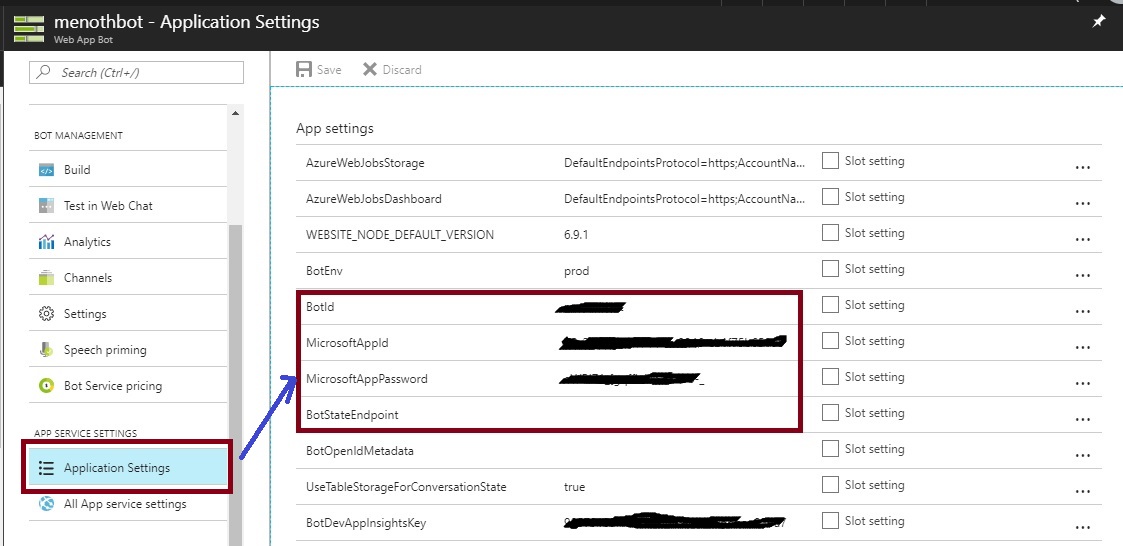The height and width of the screenshot is (546, 1123).
Task: Open ellipsis menu for WEBSITE_NODE_DEFAULT_VERSION
Action: pos(1082,240)
